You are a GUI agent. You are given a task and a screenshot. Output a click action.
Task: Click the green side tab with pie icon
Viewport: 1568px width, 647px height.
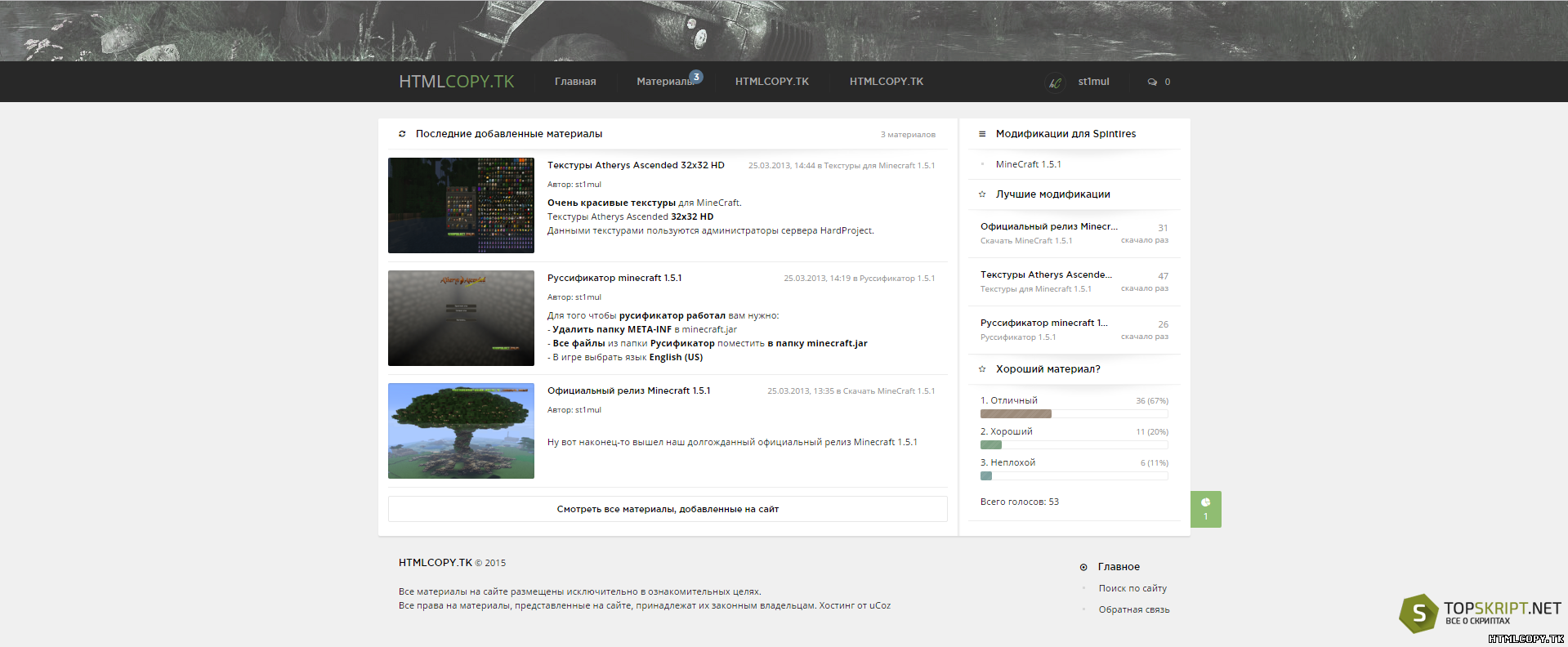tap(1206, 509)
